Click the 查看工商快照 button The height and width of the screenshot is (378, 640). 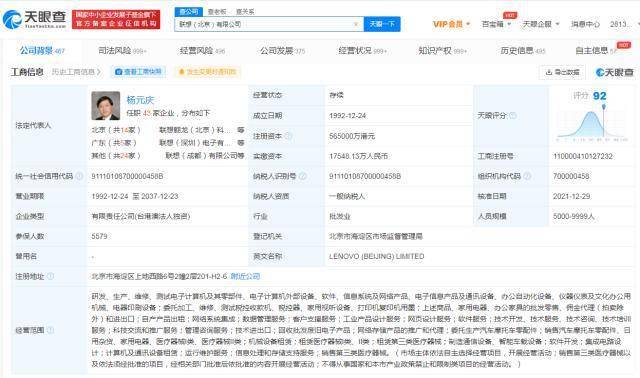tap(138, 72)
